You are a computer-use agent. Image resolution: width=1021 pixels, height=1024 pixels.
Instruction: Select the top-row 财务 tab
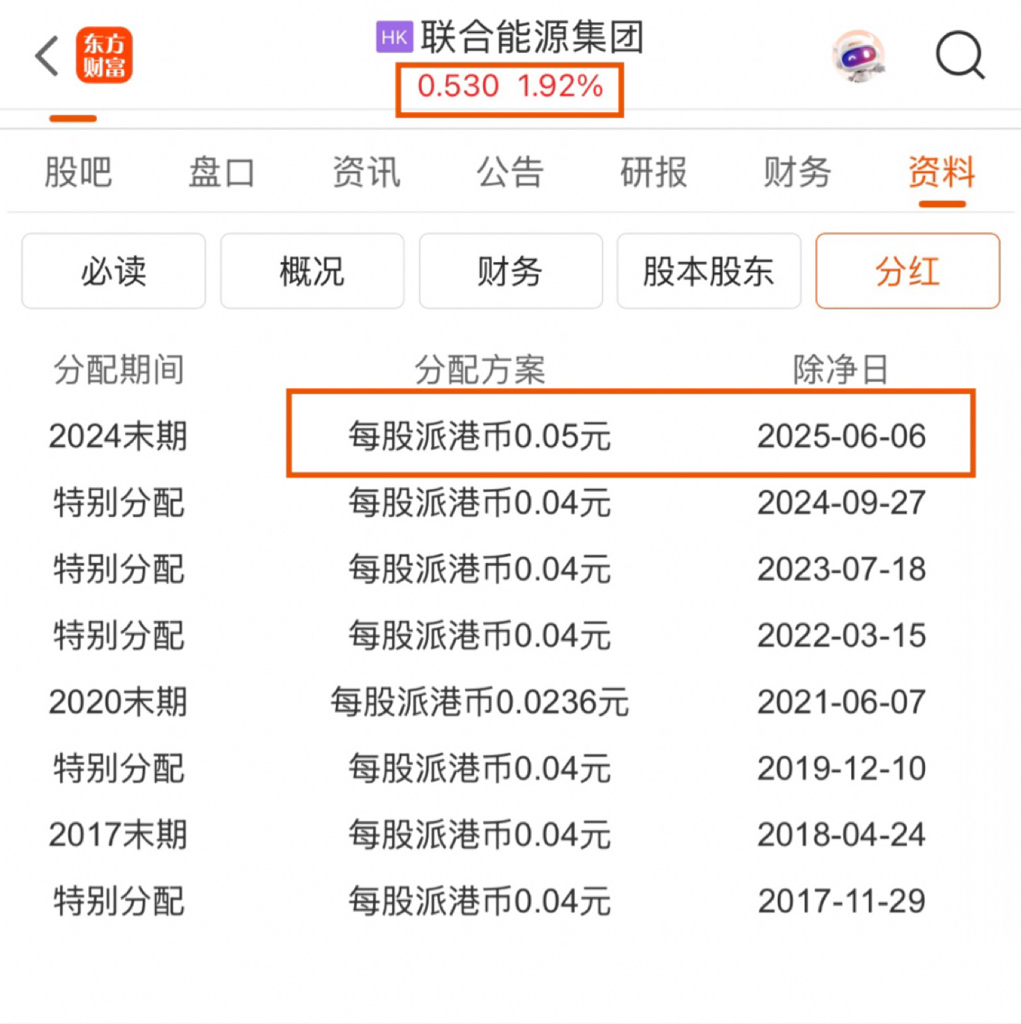pos(797,172)
